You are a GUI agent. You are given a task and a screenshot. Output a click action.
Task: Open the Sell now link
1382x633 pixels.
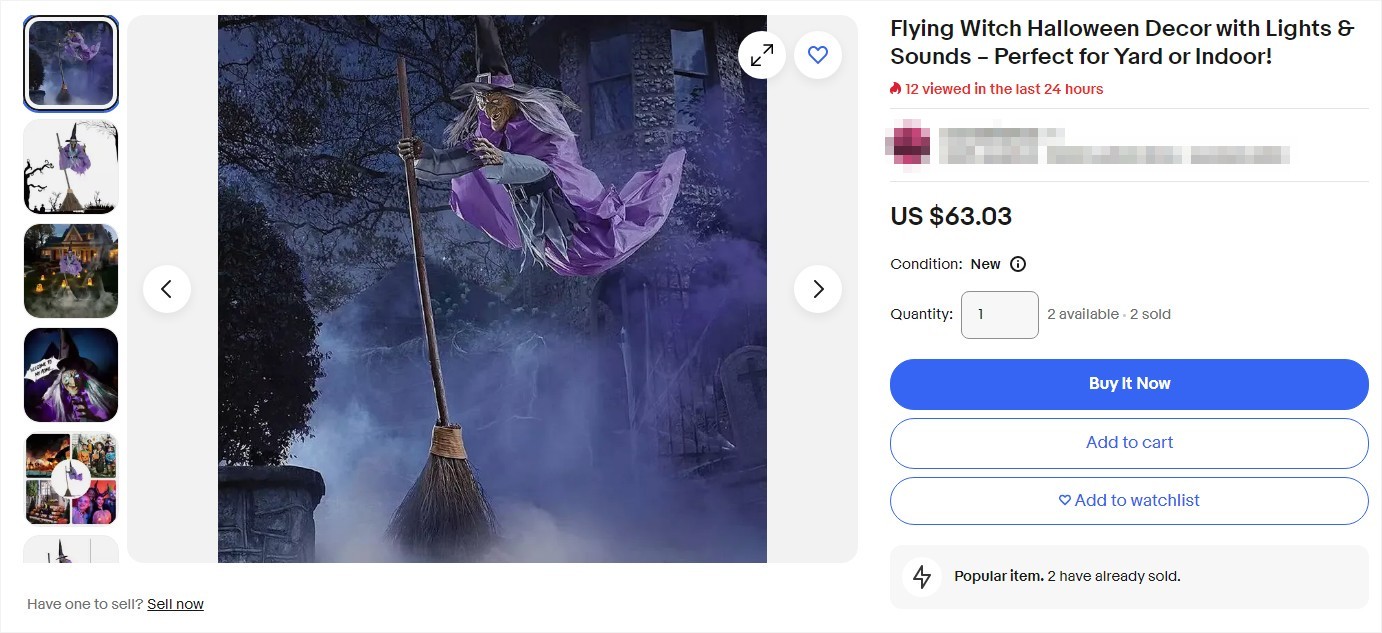click(175, 603)
